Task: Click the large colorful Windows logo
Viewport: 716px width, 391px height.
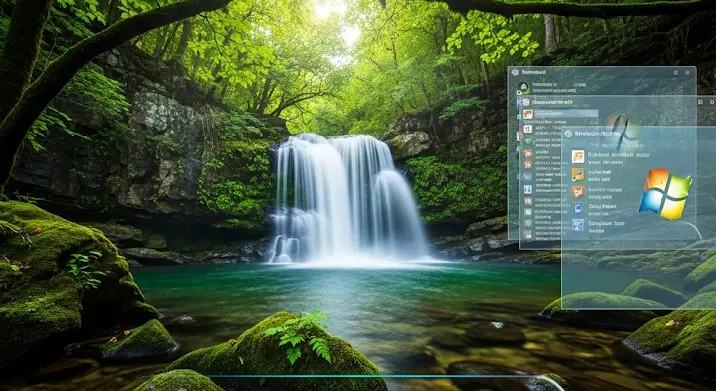Action: coord(665,194)
